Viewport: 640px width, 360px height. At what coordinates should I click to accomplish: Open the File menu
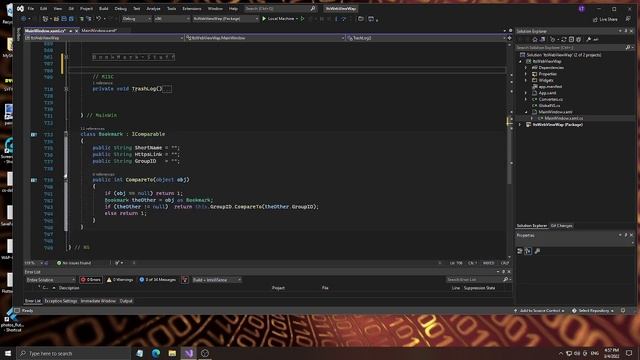31,9
